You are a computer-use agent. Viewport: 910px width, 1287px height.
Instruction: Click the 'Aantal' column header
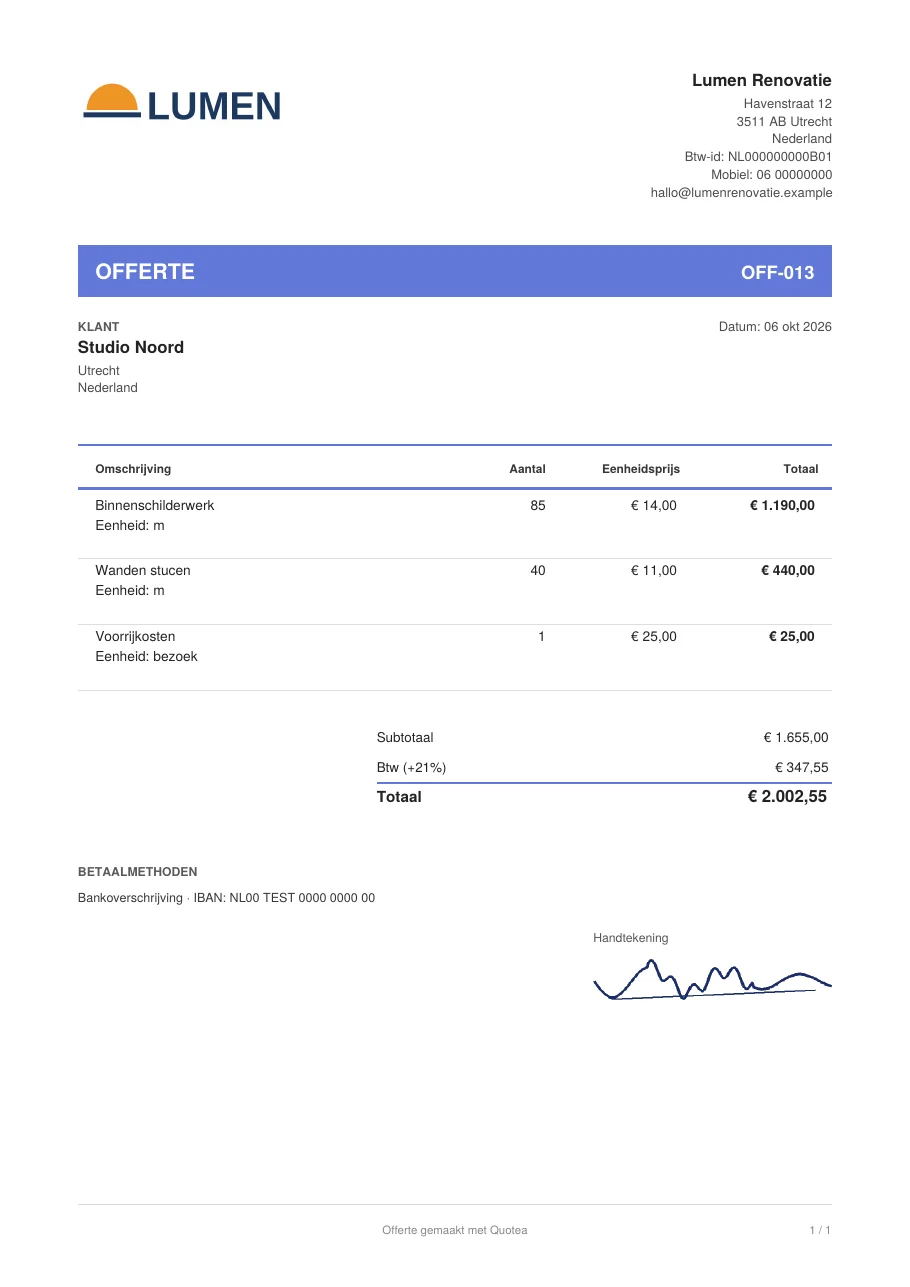[528, 469]
